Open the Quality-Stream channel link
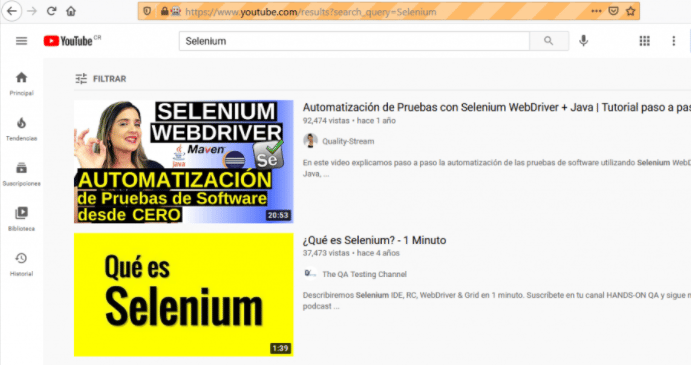 (348, 141)
